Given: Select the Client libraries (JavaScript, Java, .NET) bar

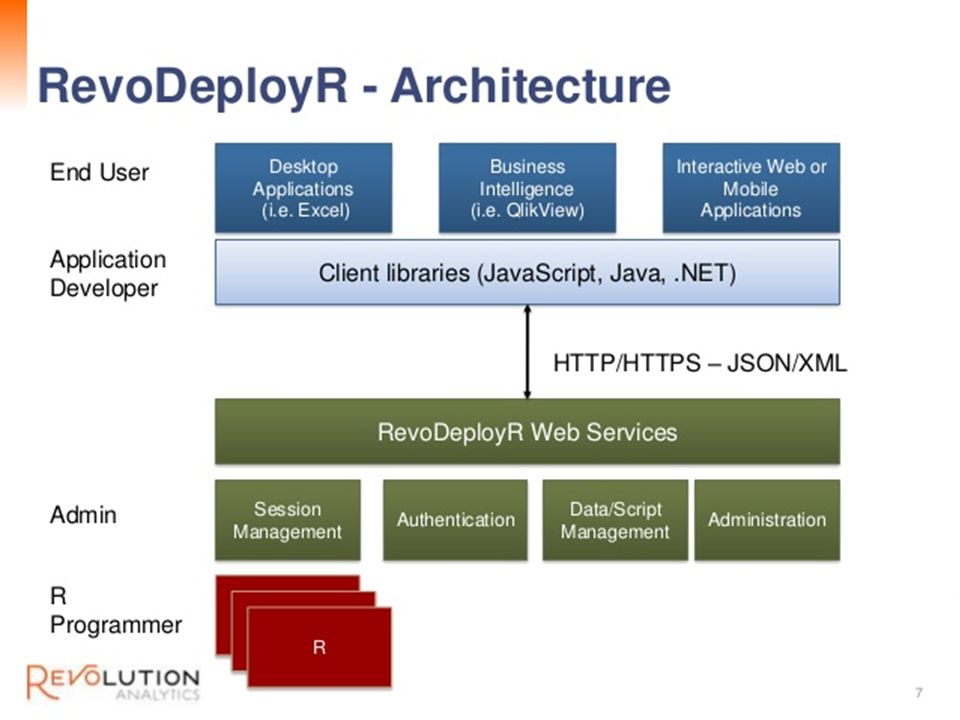Looking at the screenshot, I should (527, 272).
